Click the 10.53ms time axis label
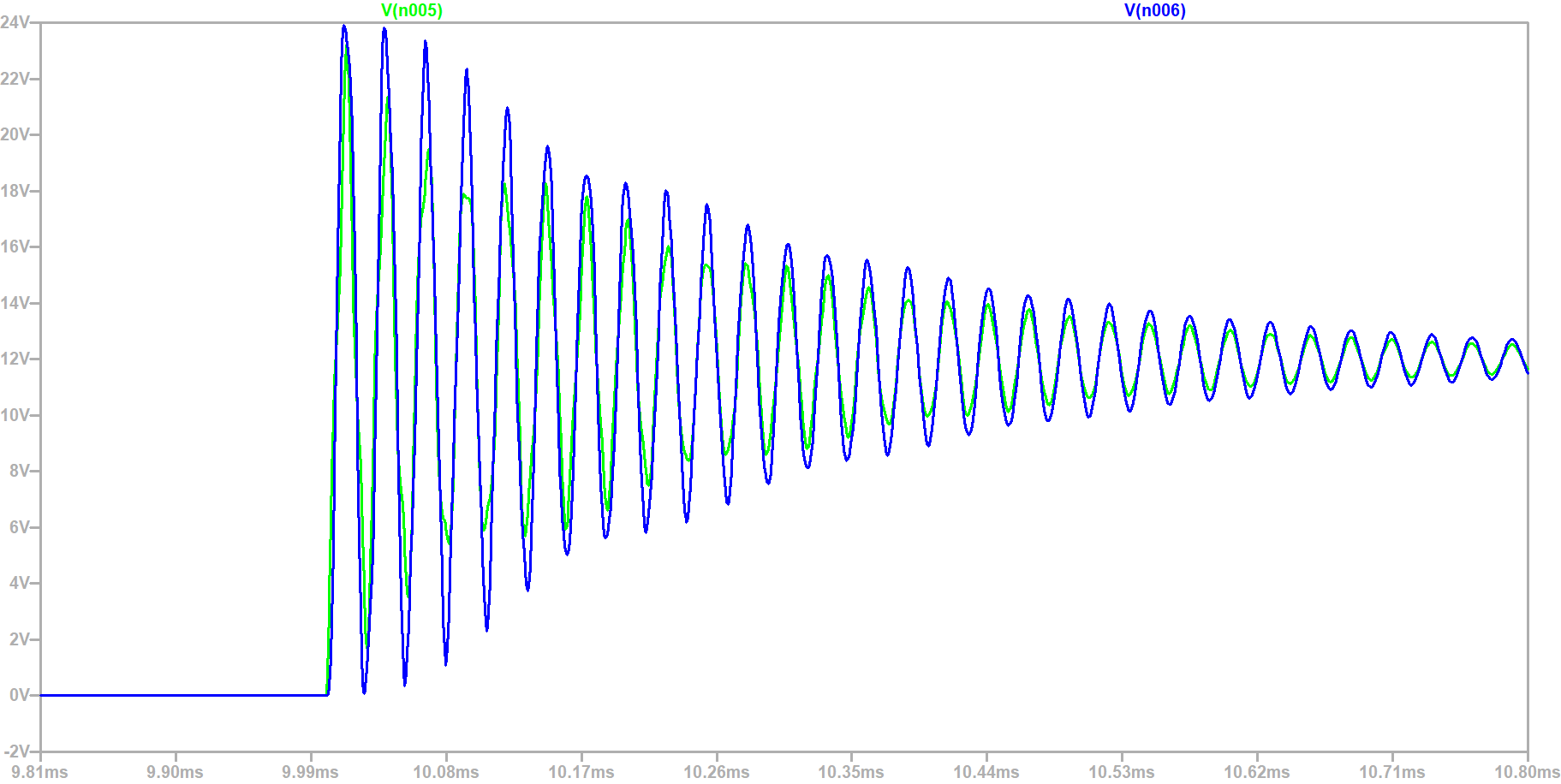The image size is (1561, 784). pos(1122,772)
